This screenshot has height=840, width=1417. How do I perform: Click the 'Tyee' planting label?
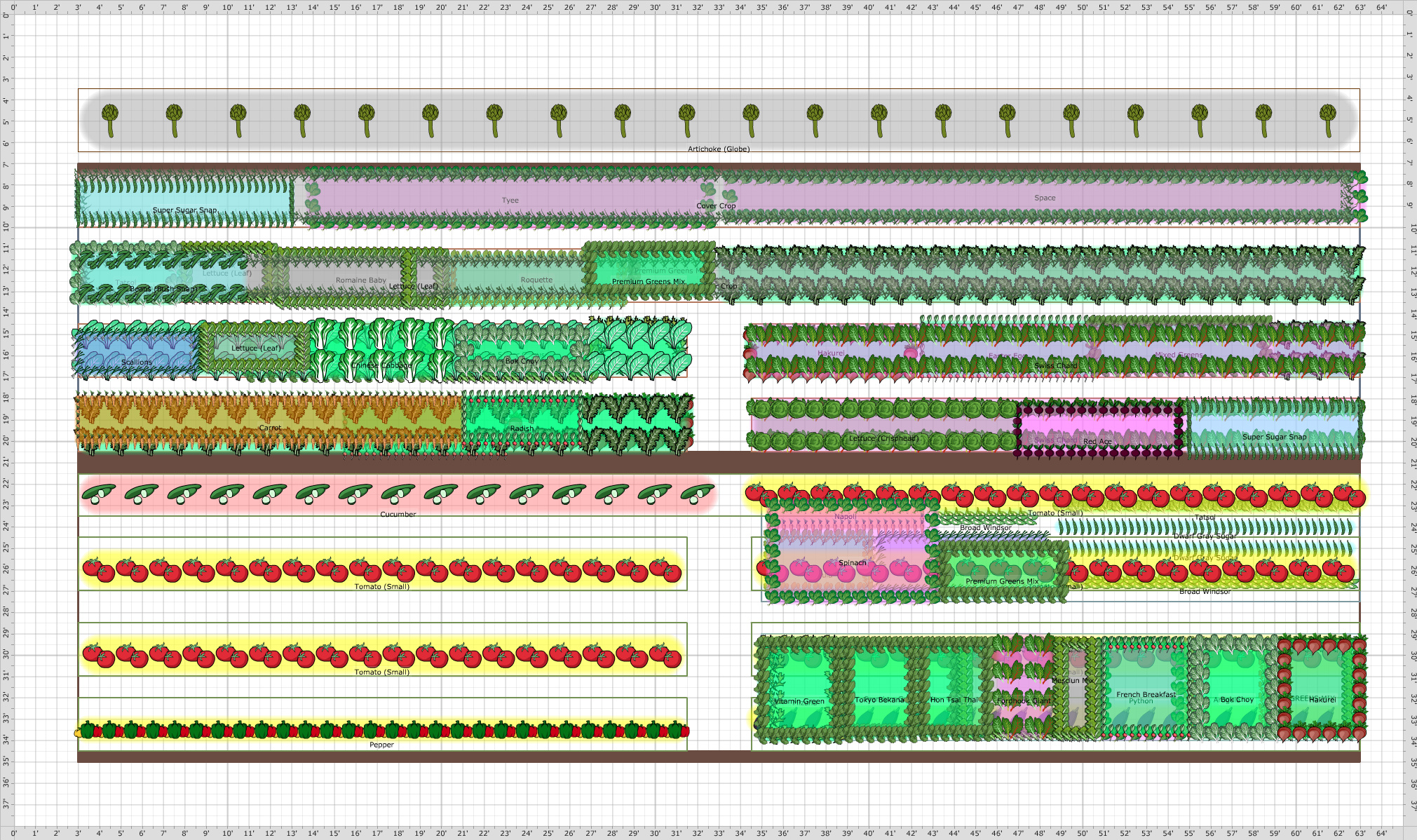coord(510,201)
